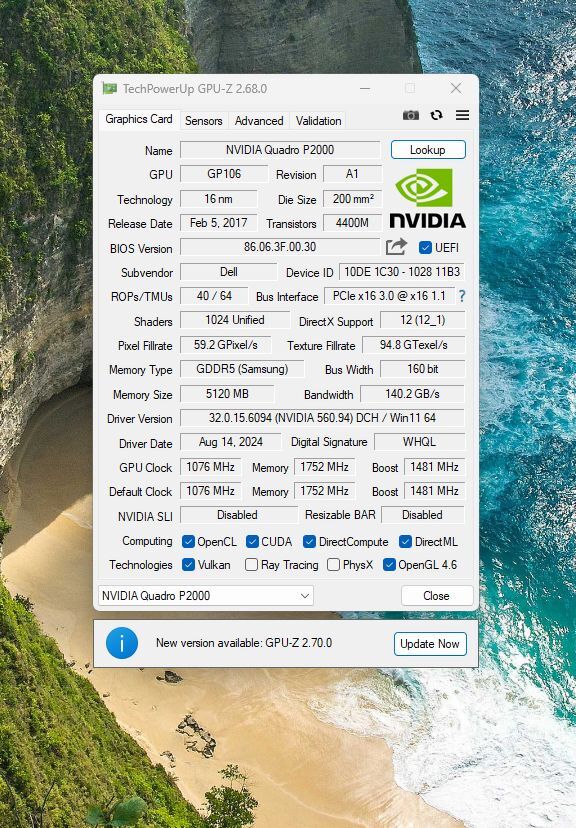Click the Update Now button
Image resolution: width=576 pixels, height=828 pixels.
point(430,644)
